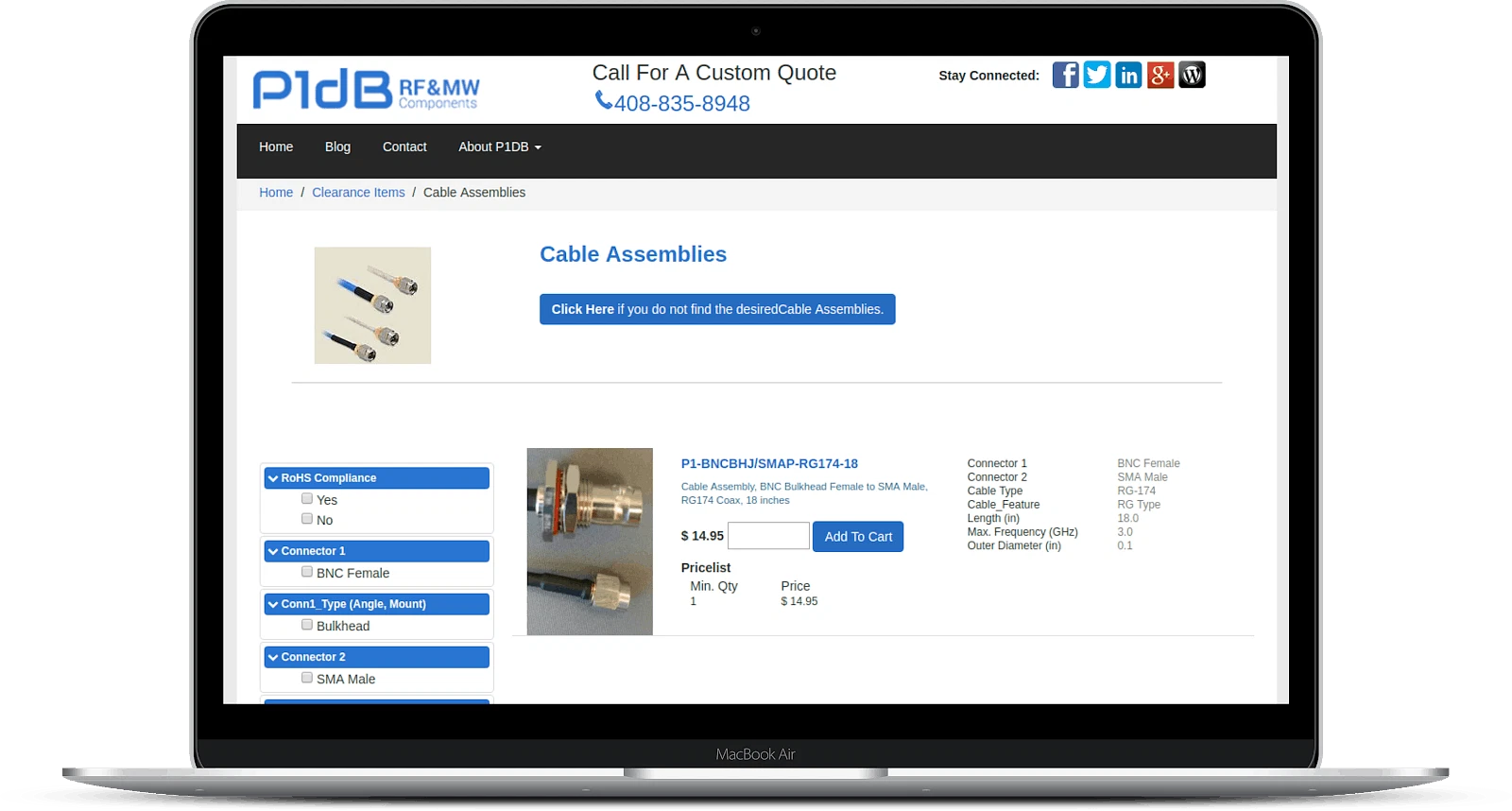Image resolution: width=1512 pixels, height=811 pixels.
Task: Open the LinkedIn social icon
Action: (x=1128, y=76)
